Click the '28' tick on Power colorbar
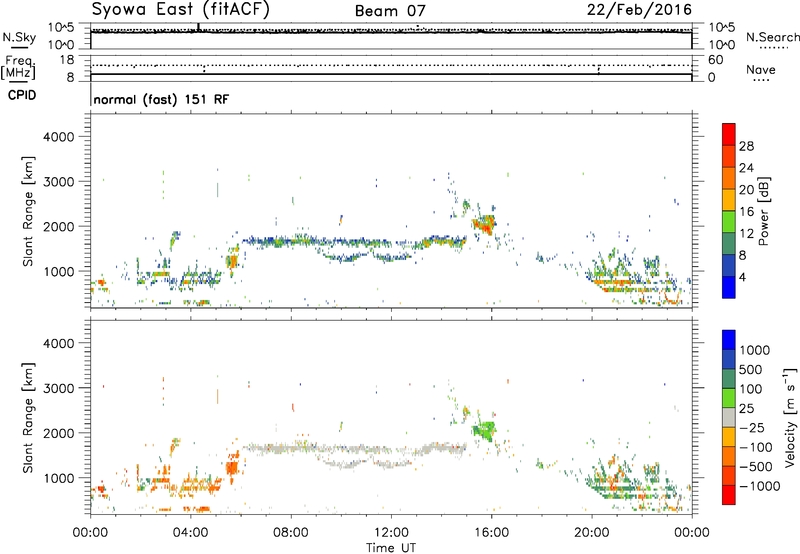Screen dimensions: 800x554 point(746,146)
